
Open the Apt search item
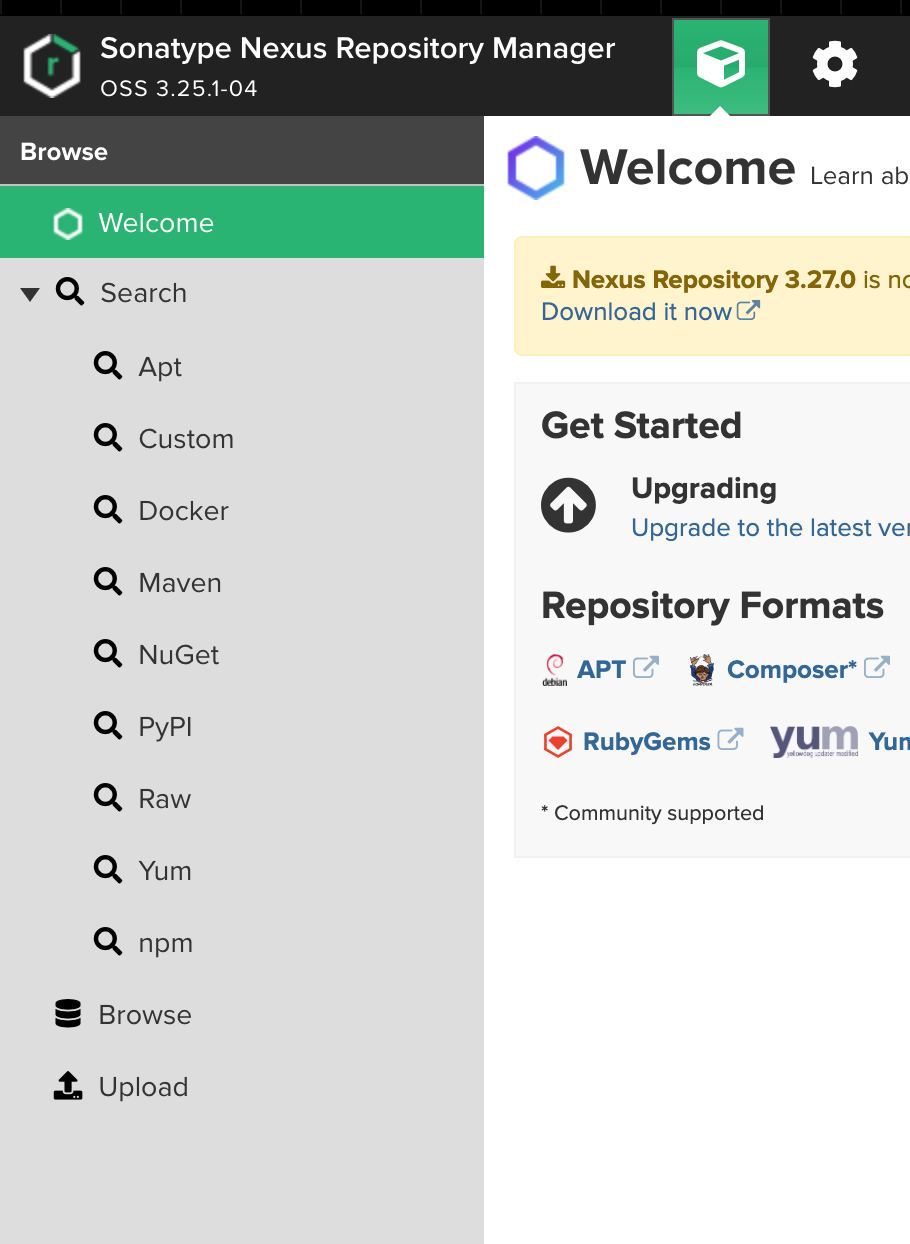[160, 367]
